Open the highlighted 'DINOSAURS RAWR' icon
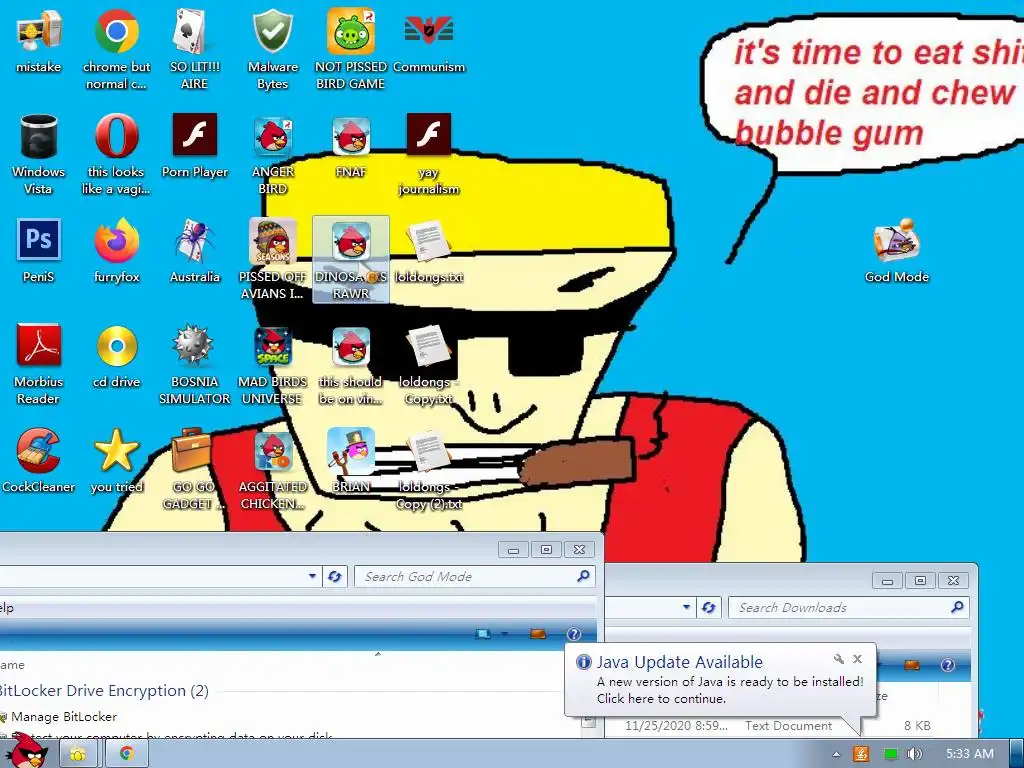This screenshot has height=768, width=1024. (351, 259)
